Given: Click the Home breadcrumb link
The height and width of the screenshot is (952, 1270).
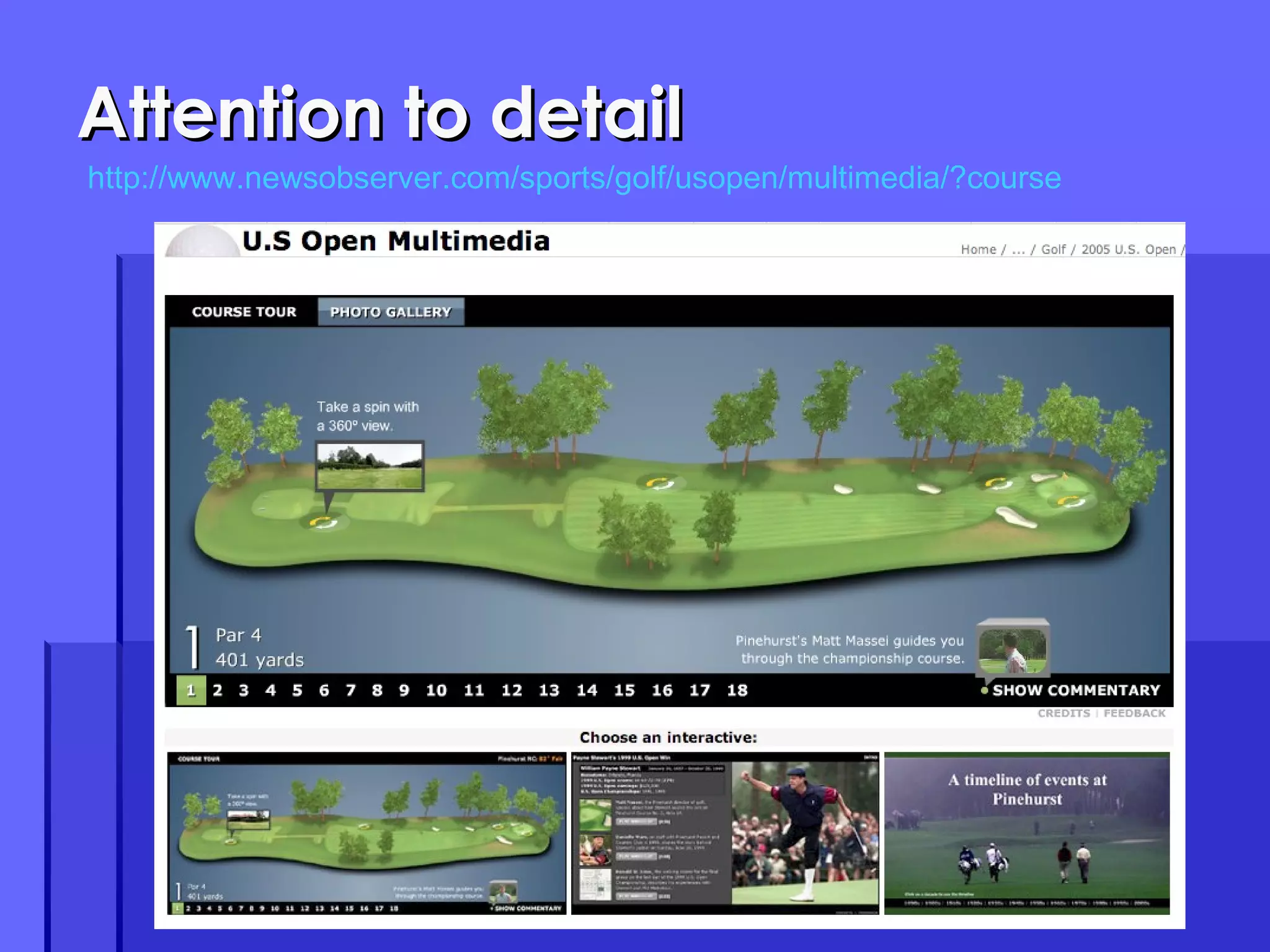Looking at the screenshot, I should click(978, 249).
